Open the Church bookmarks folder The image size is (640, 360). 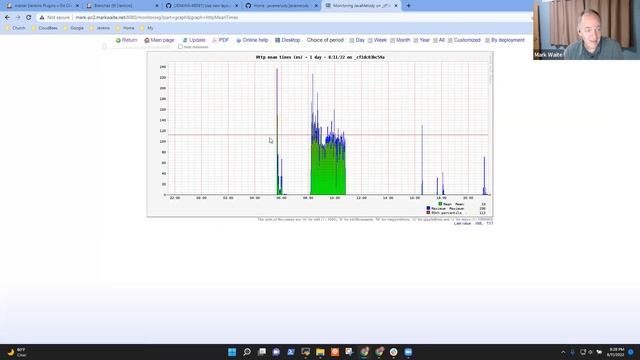pyautogui.click(x=15, y=28)
